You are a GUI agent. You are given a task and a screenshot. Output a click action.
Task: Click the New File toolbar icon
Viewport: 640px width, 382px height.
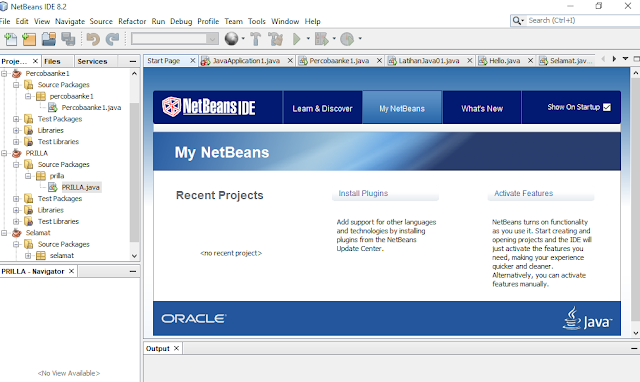(x=11, y=39)
